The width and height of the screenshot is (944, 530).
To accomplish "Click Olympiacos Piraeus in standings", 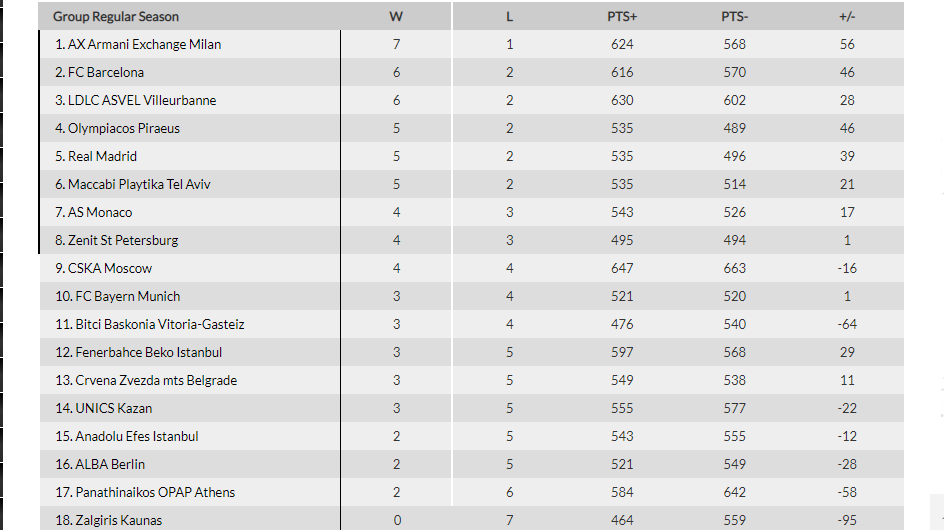I will (123, 128).
